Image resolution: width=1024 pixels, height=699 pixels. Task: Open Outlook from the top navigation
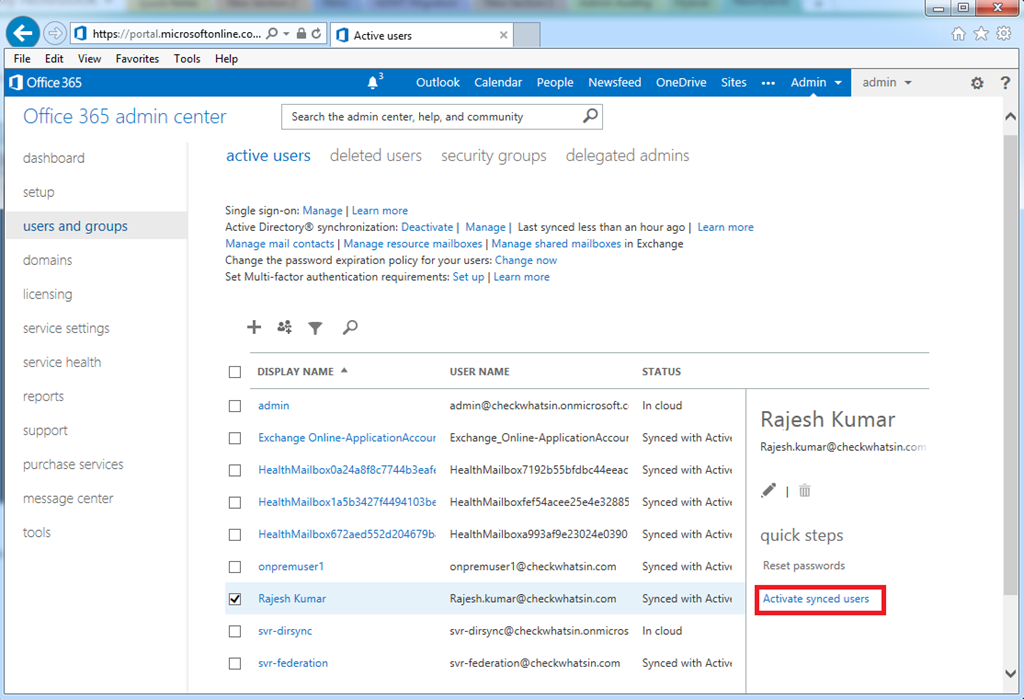(x=438, y=82)
